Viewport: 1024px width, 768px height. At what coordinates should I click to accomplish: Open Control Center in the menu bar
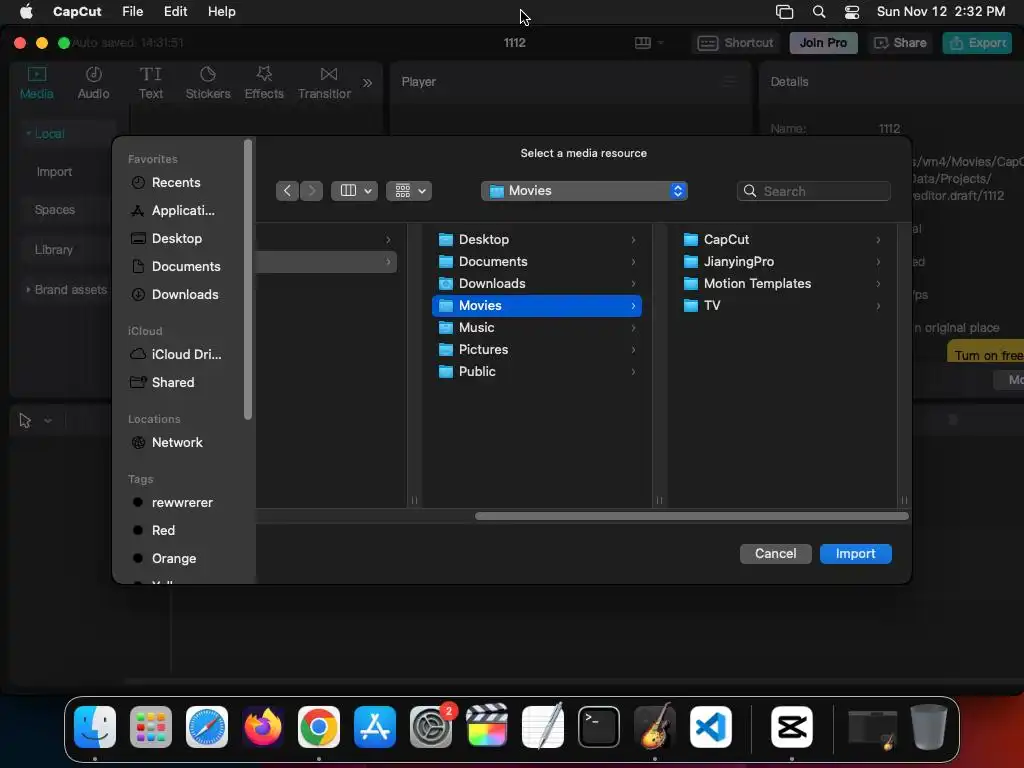click(852, 12)
